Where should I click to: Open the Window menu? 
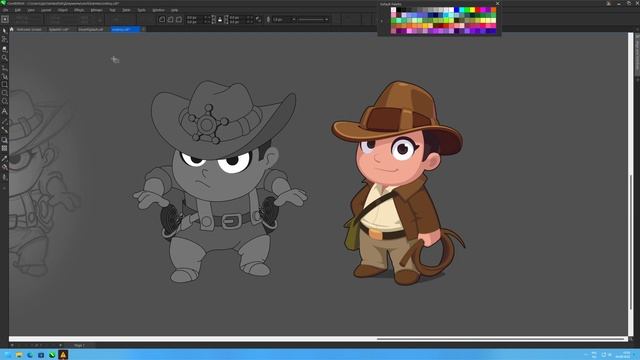(x=158, y=10)
